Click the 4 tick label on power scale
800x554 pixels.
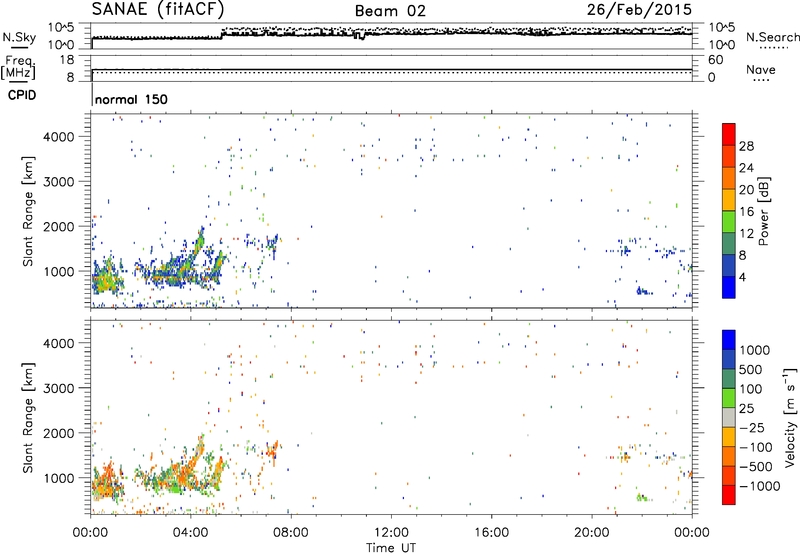point(743,277)
